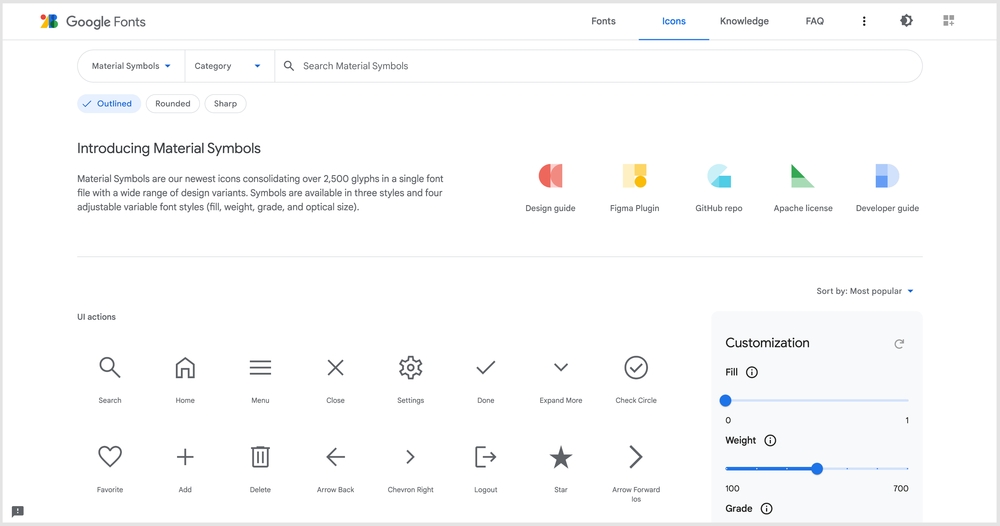Go to the Fonts tab

[603, 21]
